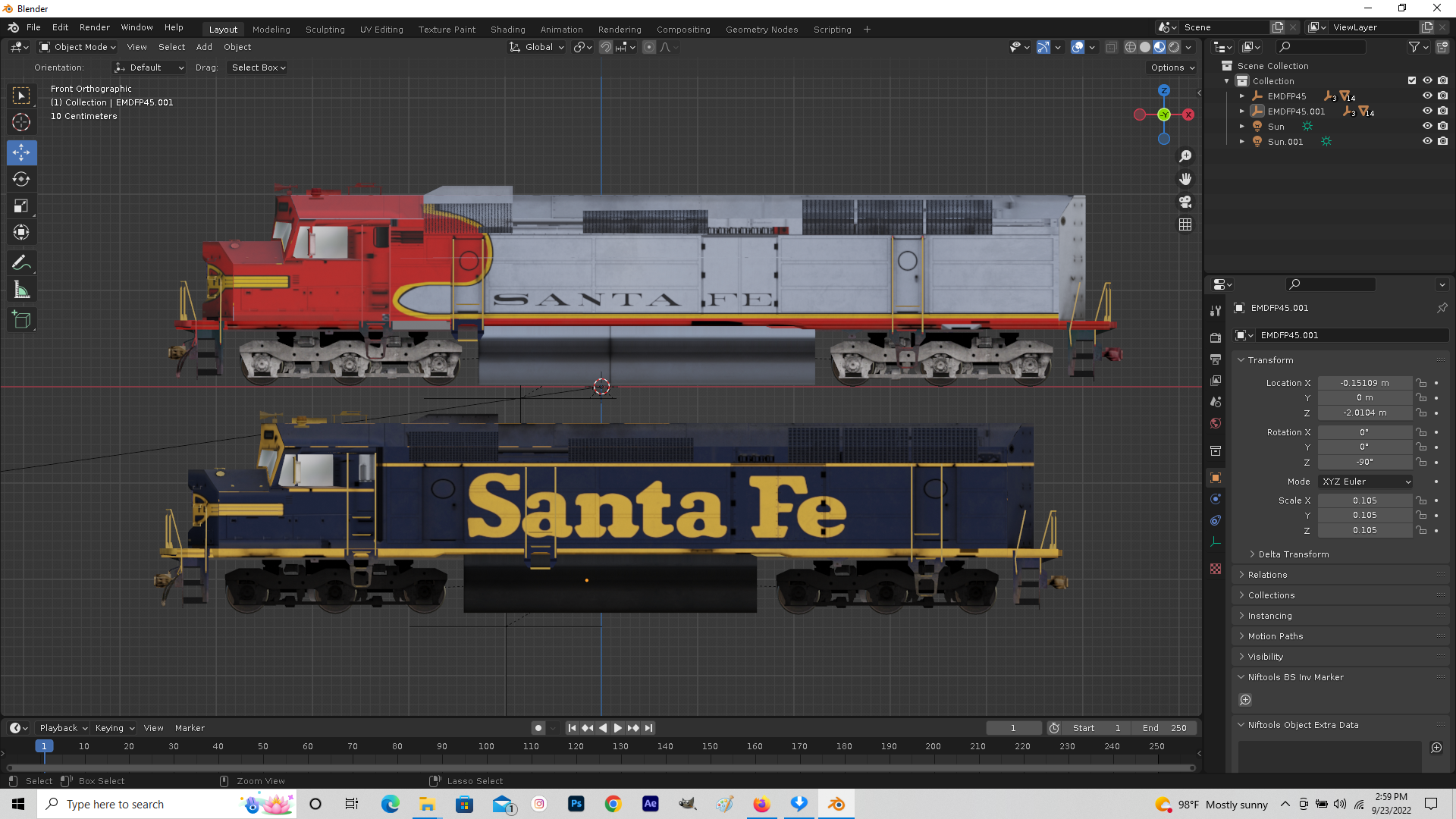Open Object Constraints properties tab
Image resolution: width=1456 pixels, height=819 pixels.
coord(1216,520)
